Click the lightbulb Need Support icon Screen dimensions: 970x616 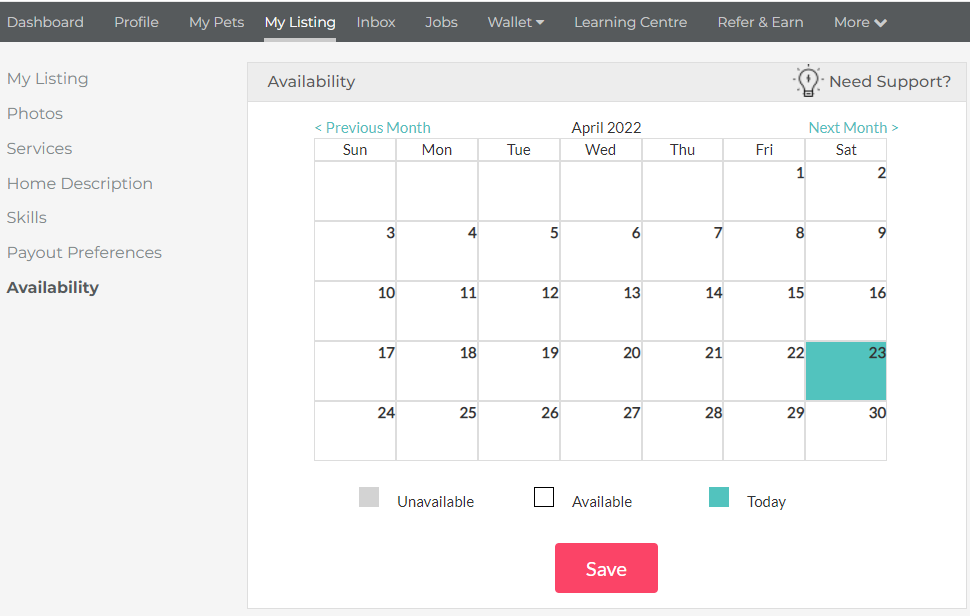click(807, 81)
